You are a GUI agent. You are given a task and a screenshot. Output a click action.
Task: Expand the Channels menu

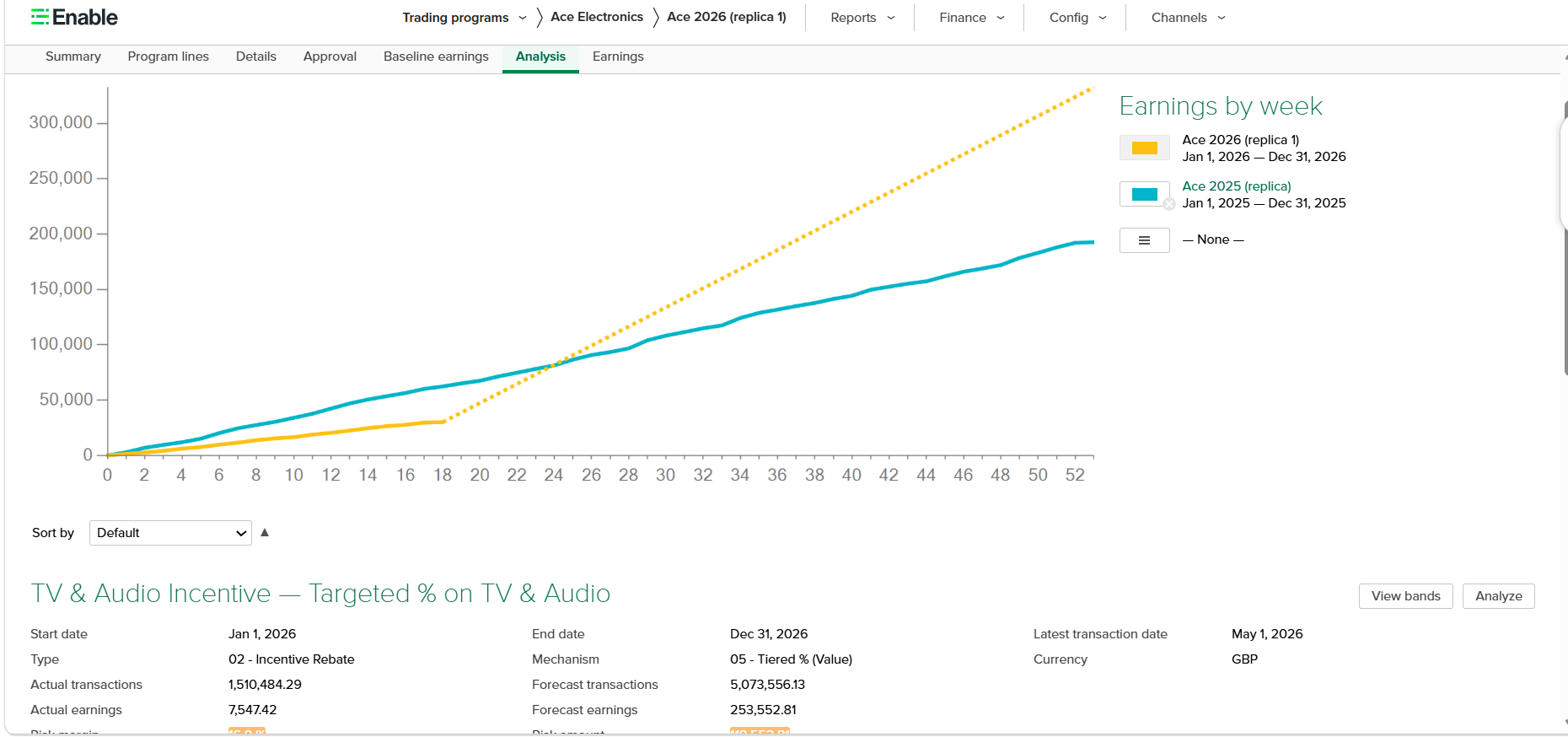(x=1188, y=18)
